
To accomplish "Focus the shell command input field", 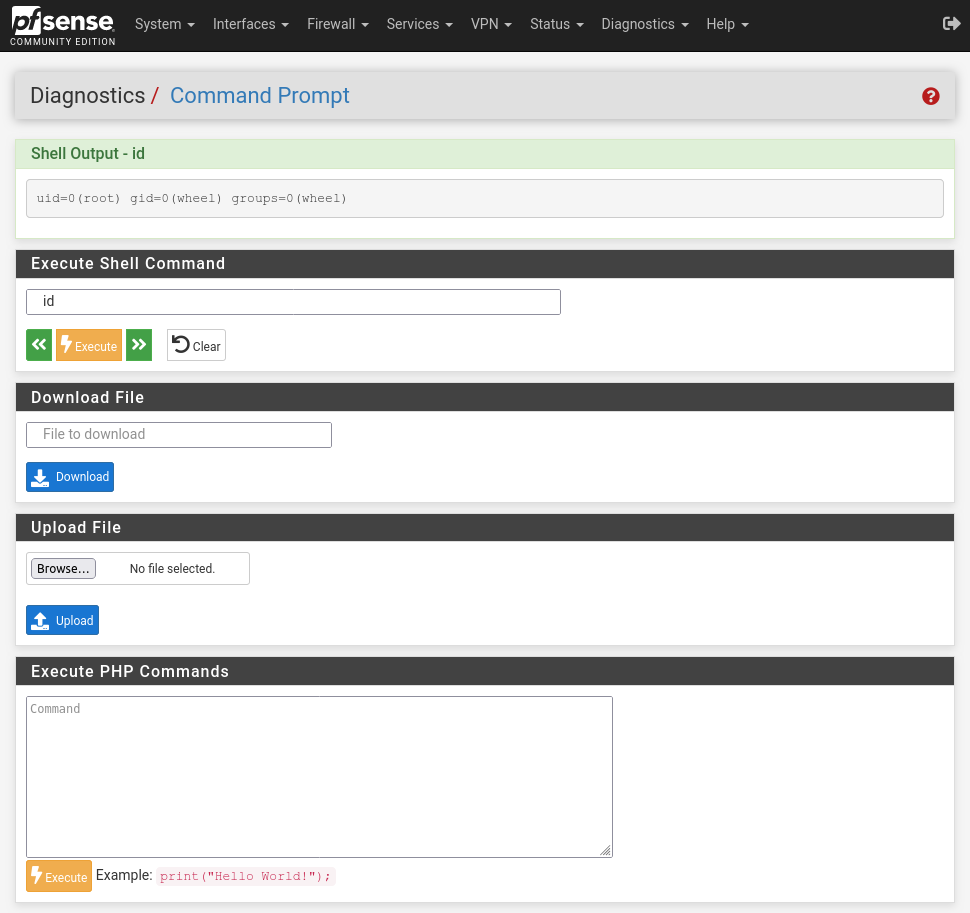I will pos(293,301).
